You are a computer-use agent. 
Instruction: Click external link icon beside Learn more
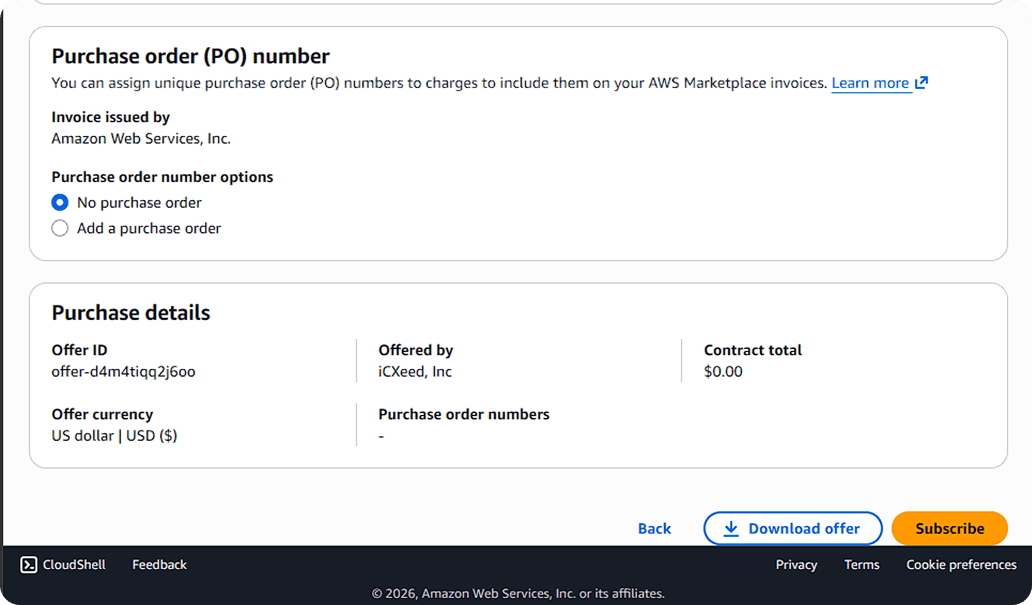[x=921, y=83]
